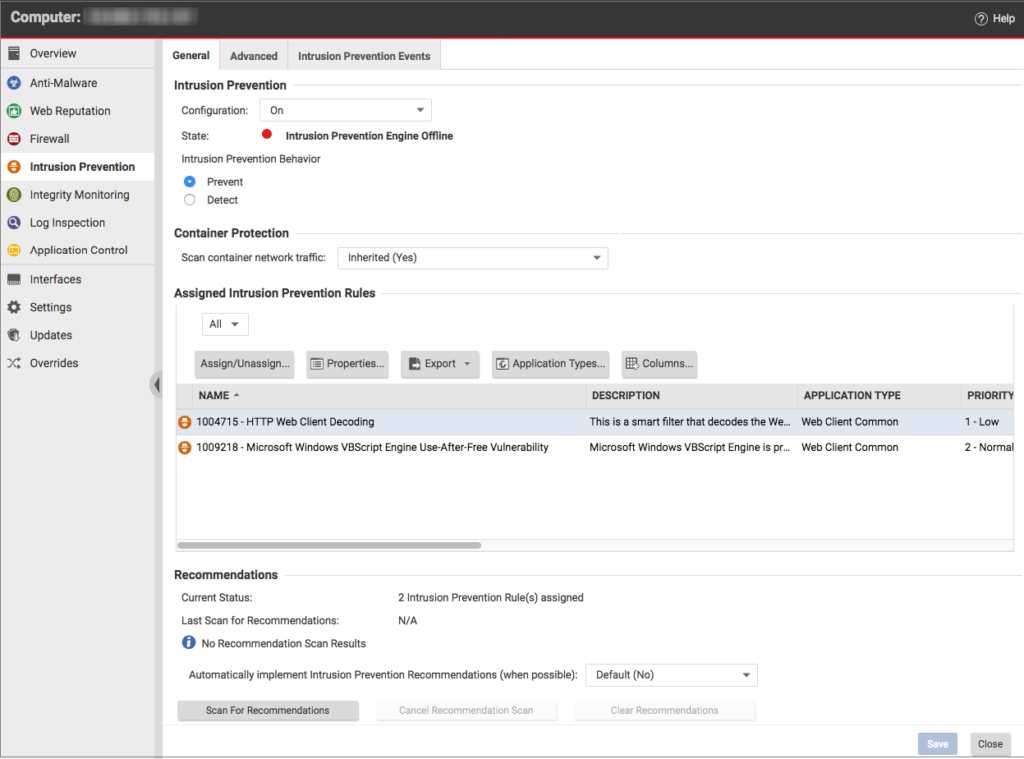The image size is (1024, 759).
Task: Click the Scan For Recommendations button
Action: tap(267, 710)
